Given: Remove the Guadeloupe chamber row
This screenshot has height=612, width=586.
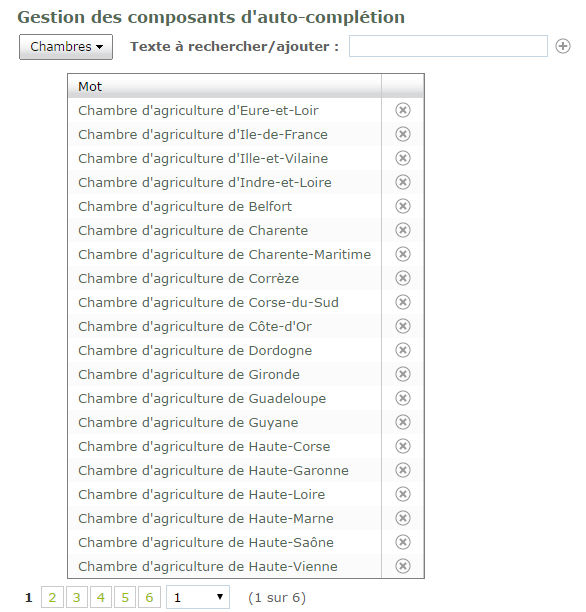Looking at the screenshot, I should 403,398.
